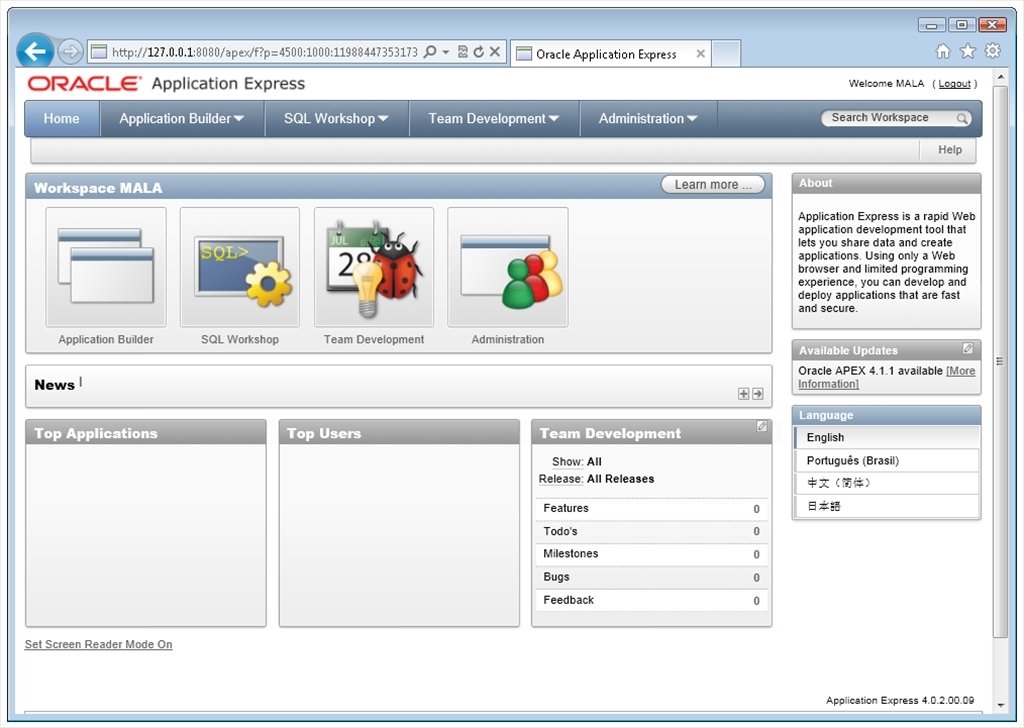Screen dimensions: 1024x728
Task: Click the Oracle logo in the header
Action: tap(84, 84)
